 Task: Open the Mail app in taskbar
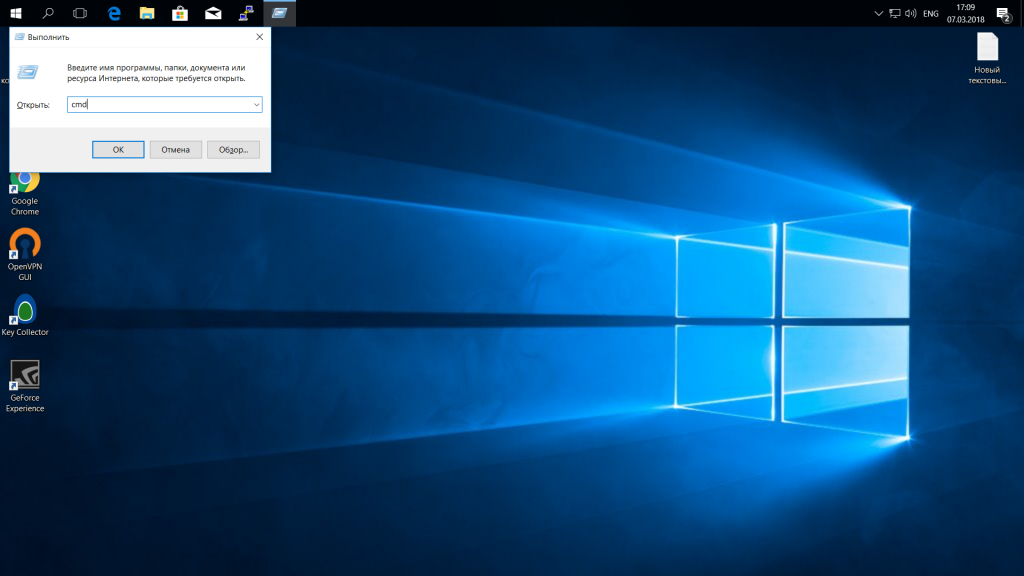click(213, 13)
